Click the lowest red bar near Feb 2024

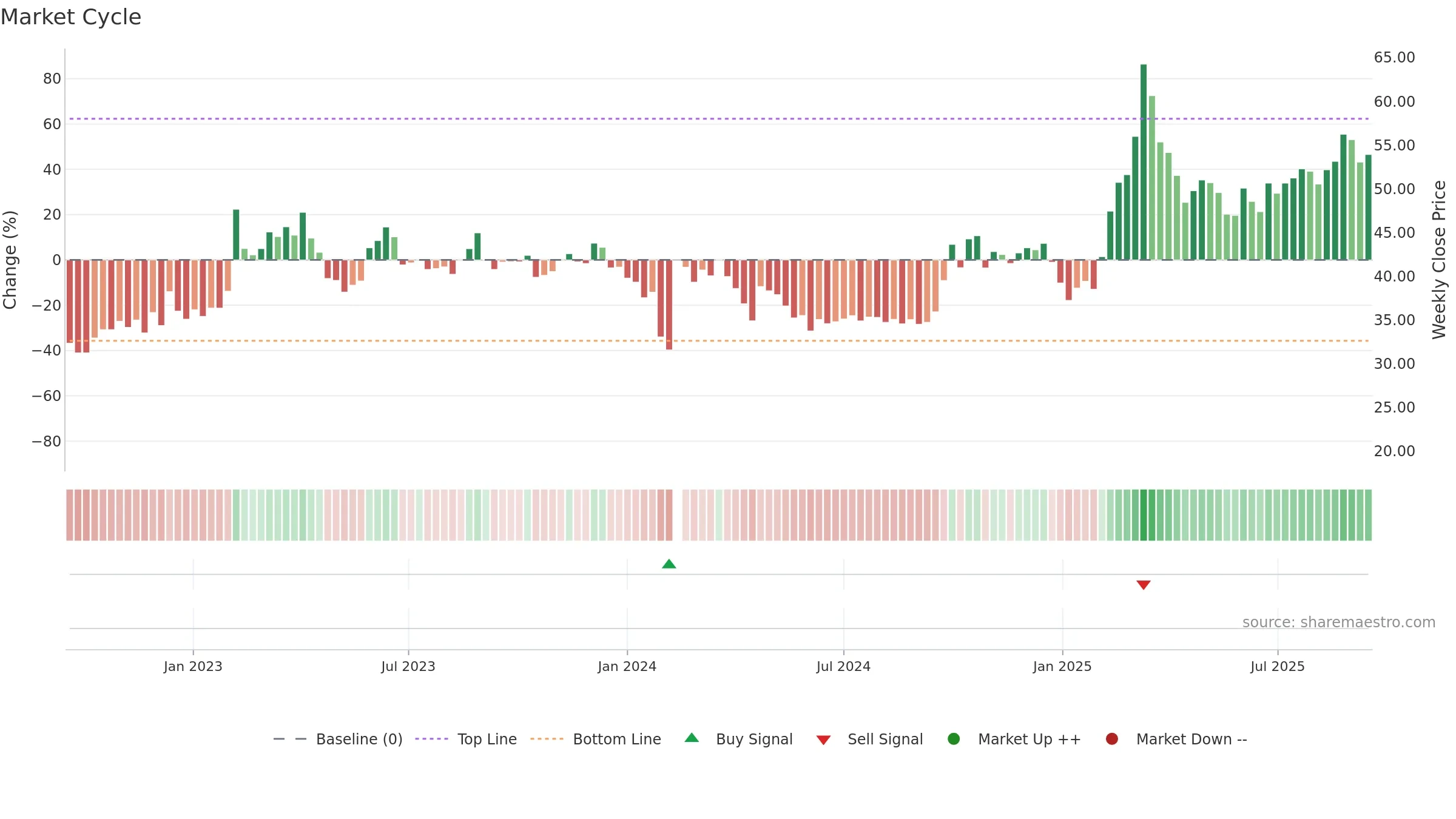pyautogui.click(x=669, y=305)
